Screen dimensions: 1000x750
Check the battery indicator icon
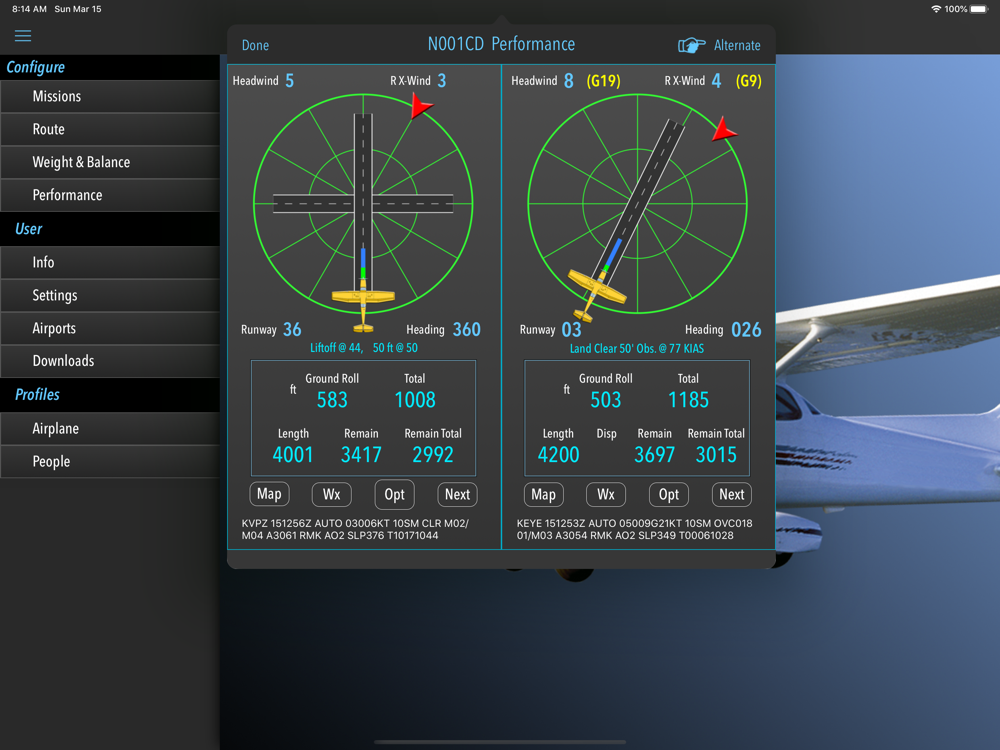[979, 9]
